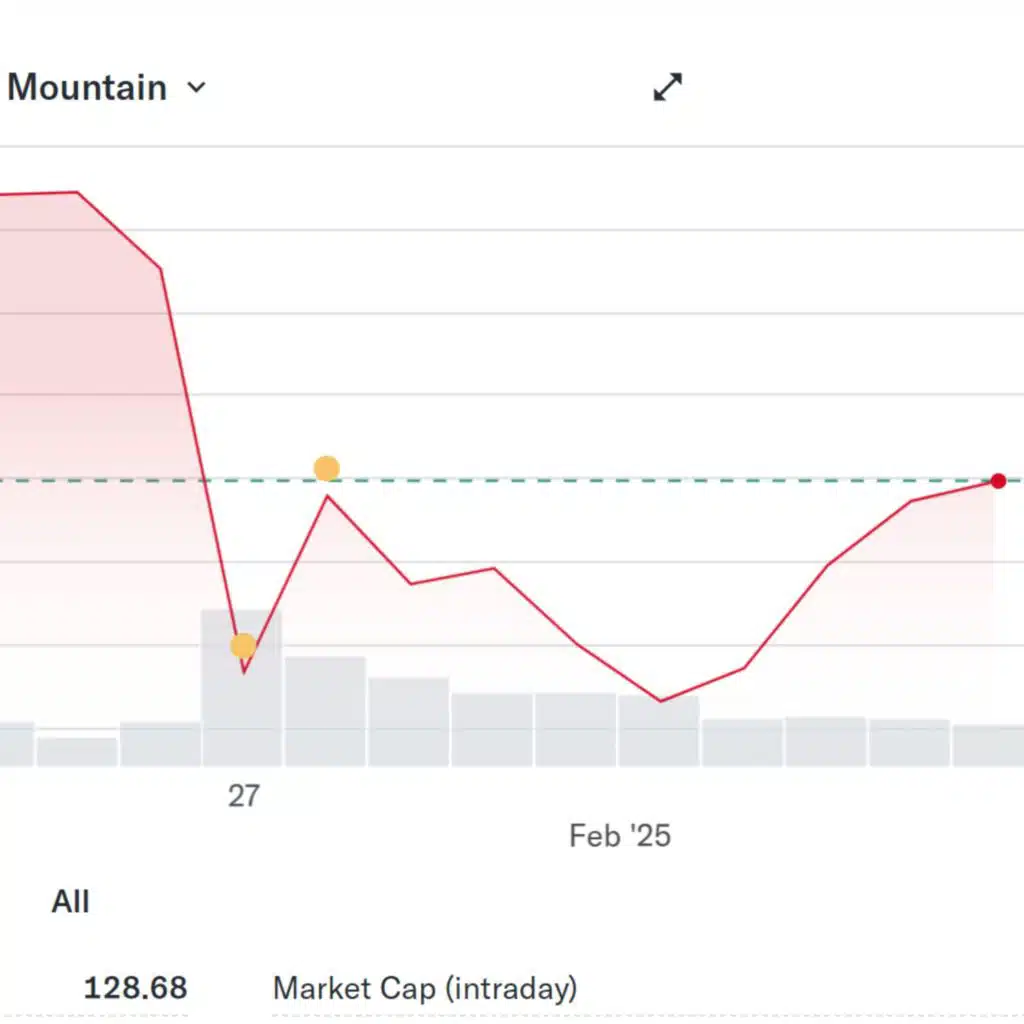Click the red current price dot
Screen dimensions: 1024x1024
click(998, 481)
